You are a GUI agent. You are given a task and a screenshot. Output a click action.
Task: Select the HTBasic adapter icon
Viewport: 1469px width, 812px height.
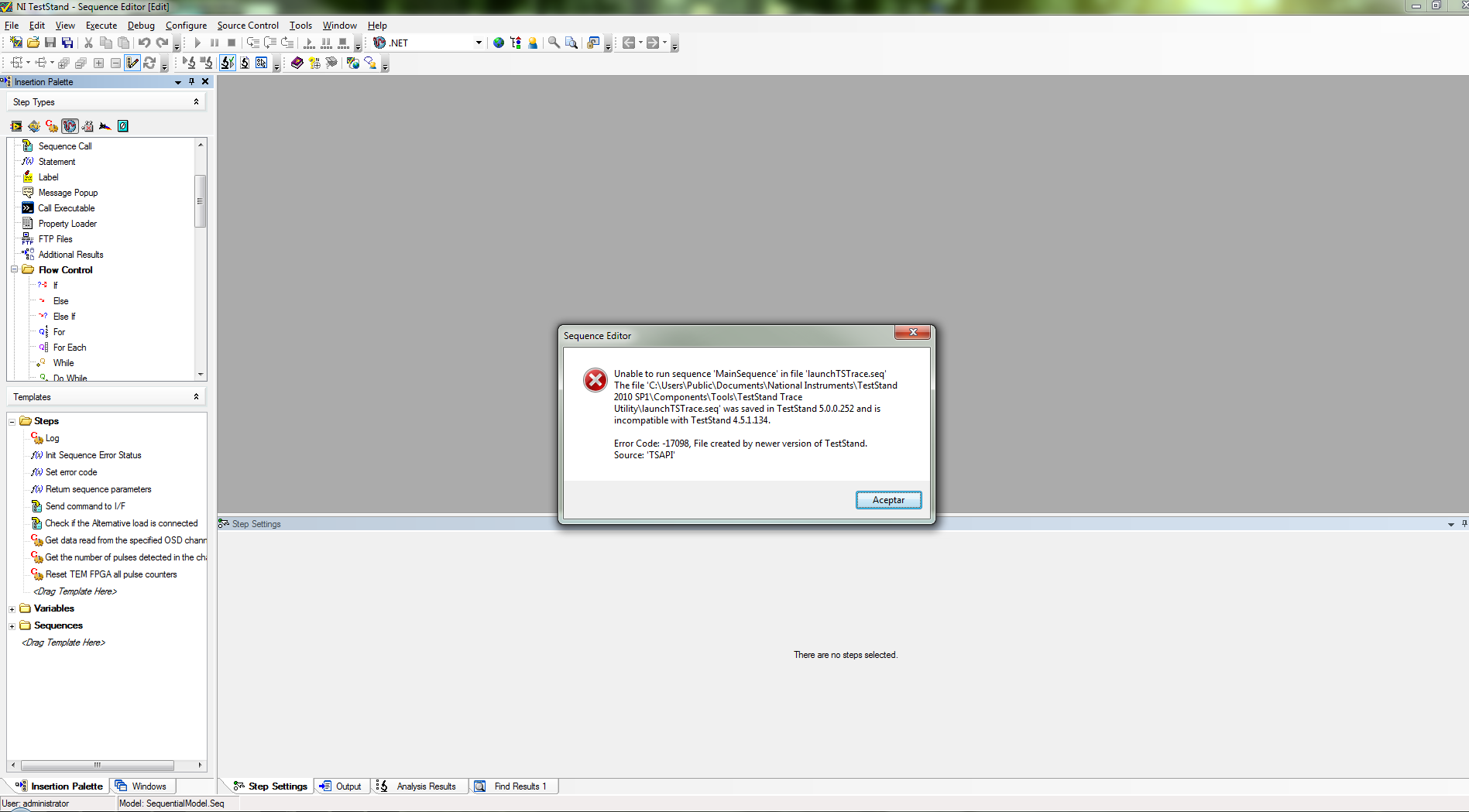tap(105, 126)
